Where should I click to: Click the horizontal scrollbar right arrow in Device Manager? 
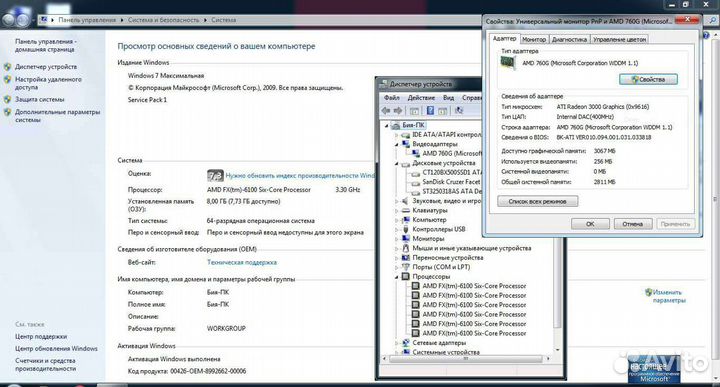pos(548,359)
